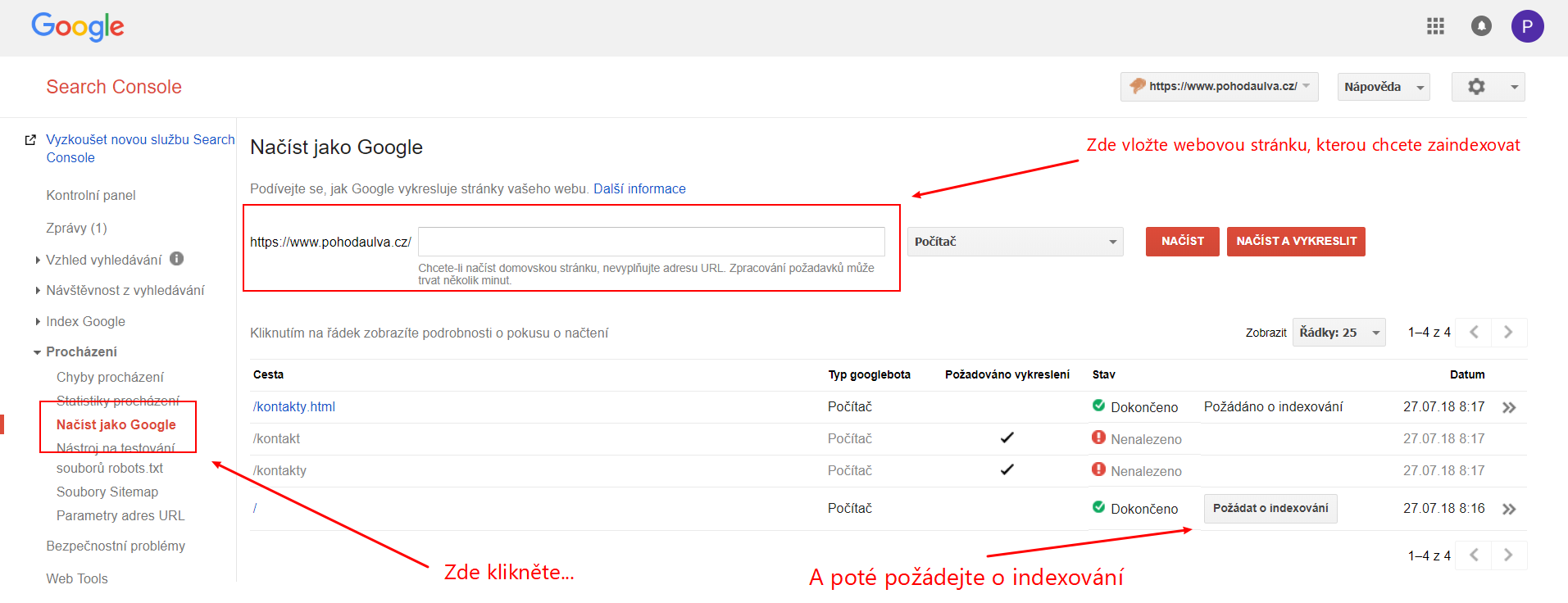
Task: Select Načíst jako Google in sidebar
Action: (116, 424)
